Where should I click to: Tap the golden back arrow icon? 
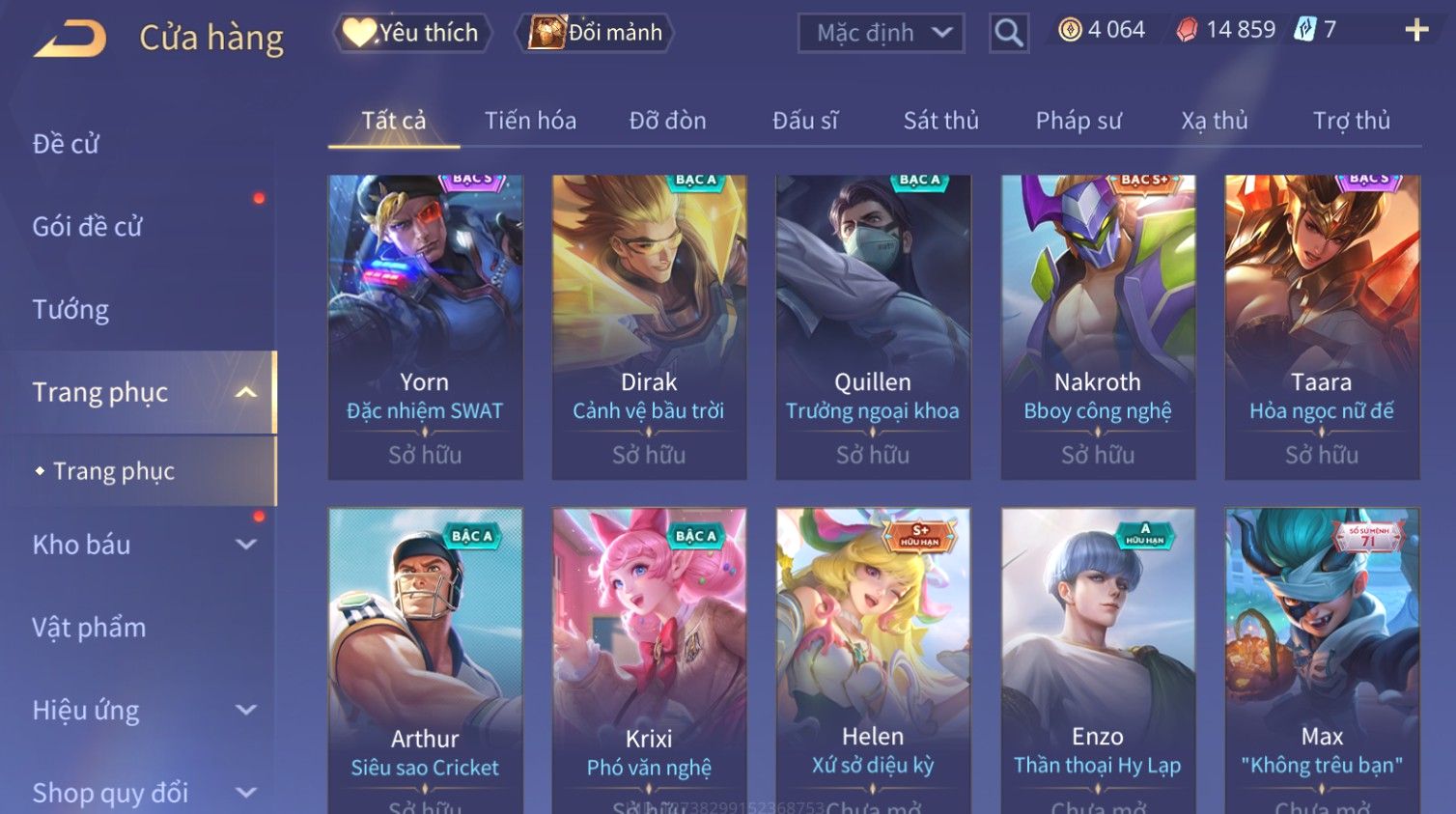pyautogui.click(x=70, y=40)
